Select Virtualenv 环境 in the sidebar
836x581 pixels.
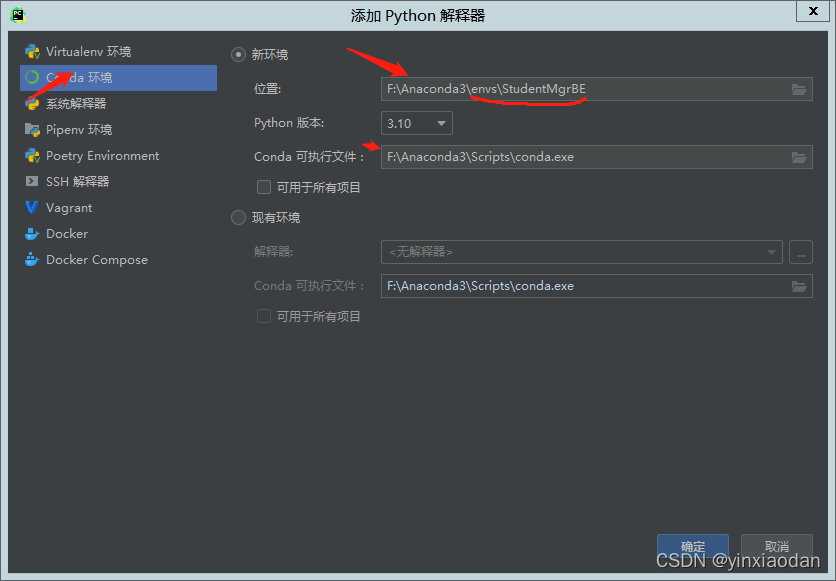[118, 52]
